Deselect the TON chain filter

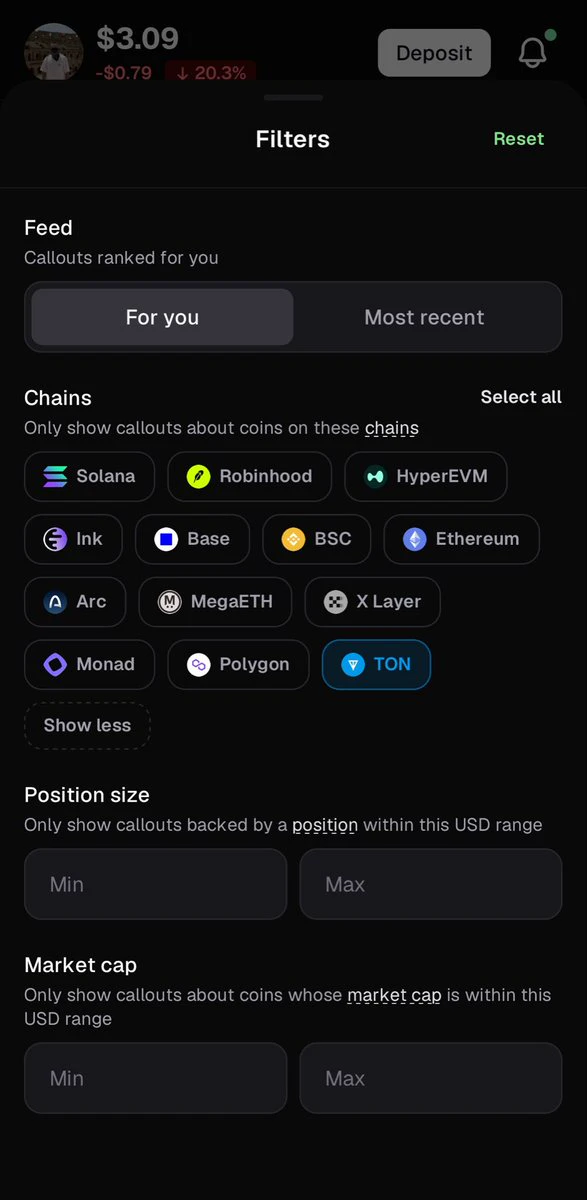(x=376, y=664)
